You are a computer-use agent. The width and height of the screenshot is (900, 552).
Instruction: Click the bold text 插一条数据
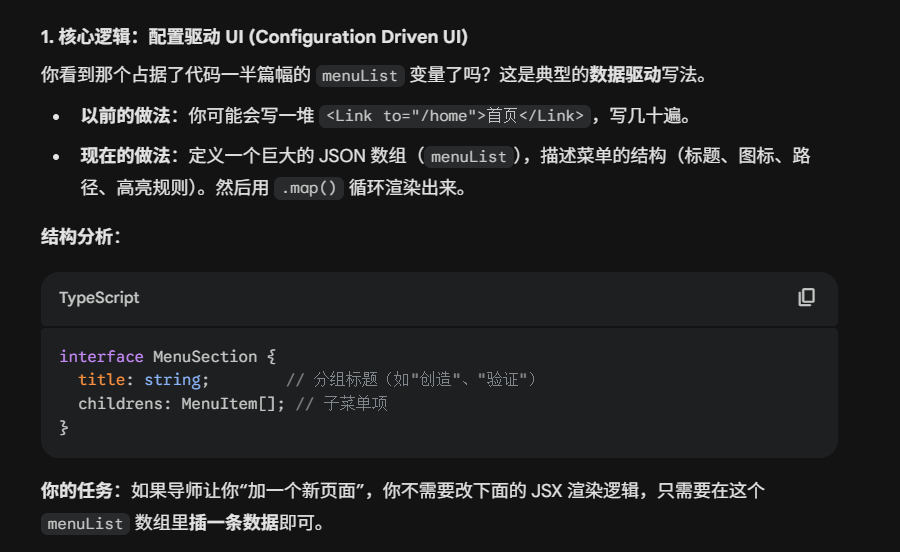point(233,522)
